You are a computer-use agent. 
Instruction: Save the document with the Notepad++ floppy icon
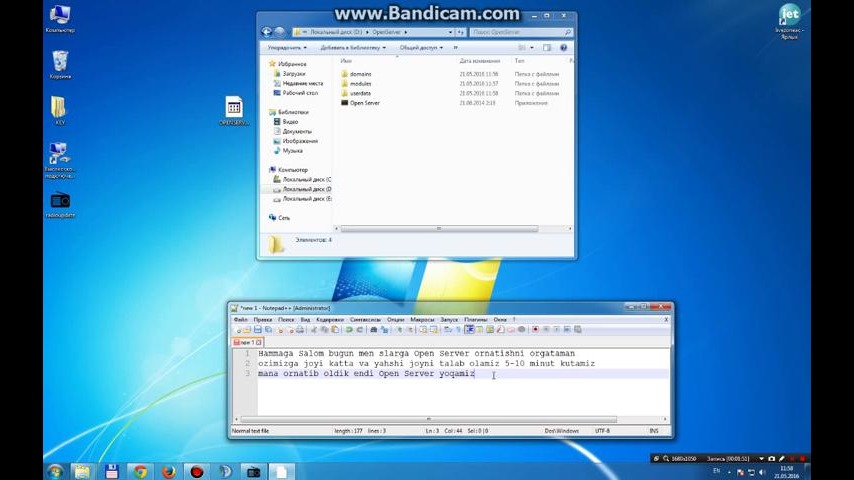pyautogui.click(x=258, y=330)
